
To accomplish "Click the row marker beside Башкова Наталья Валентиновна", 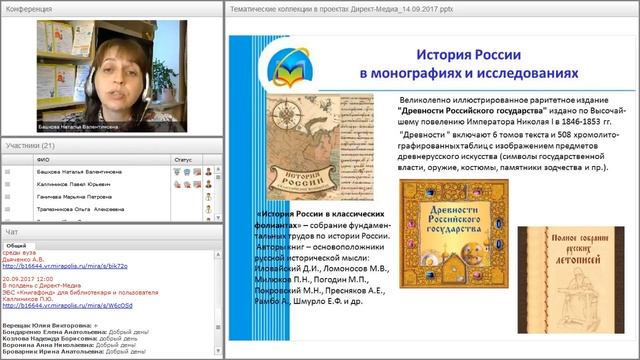I will click(7, 172).
